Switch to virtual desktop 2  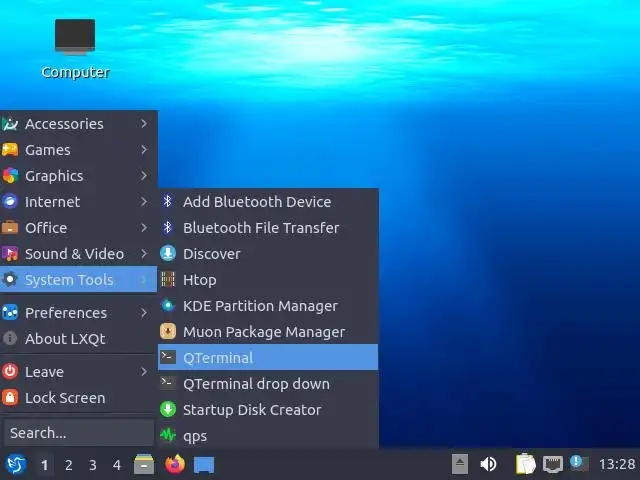coord(69,465)
